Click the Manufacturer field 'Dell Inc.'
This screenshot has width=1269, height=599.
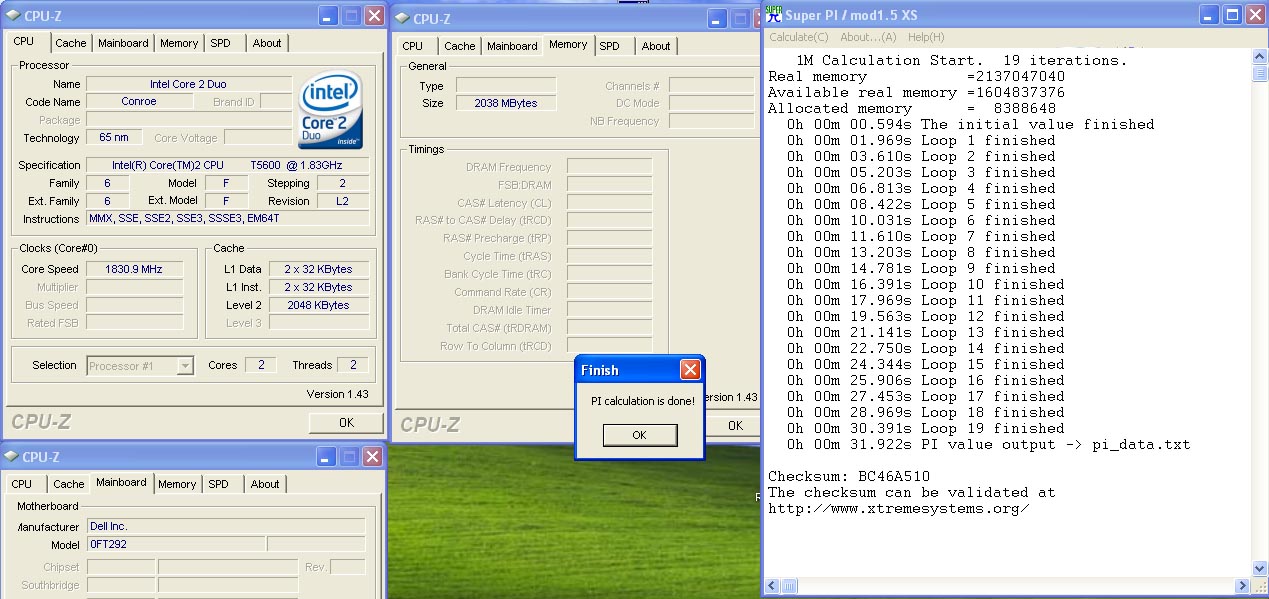(225, 526)
